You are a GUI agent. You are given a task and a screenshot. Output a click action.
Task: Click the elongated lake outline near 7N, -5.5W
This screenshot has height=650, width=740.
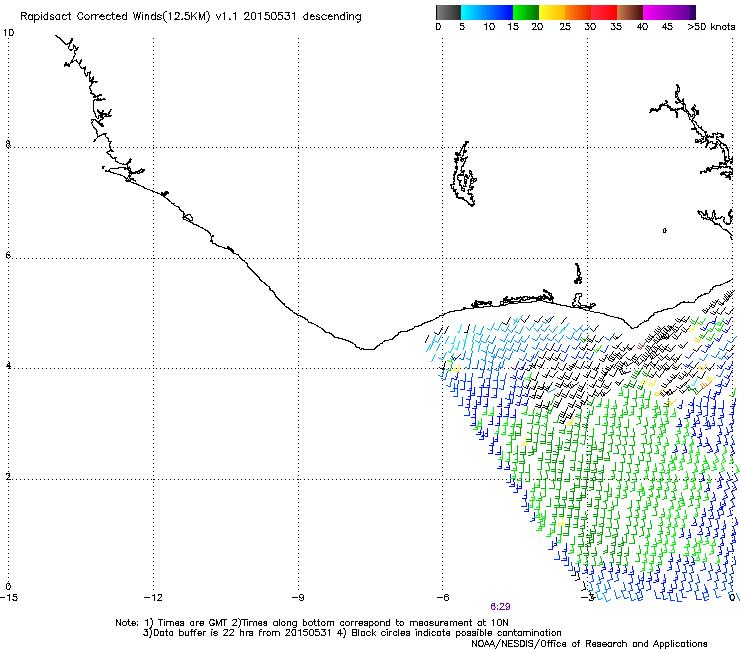pyautogui.click(x=463, y=174)
